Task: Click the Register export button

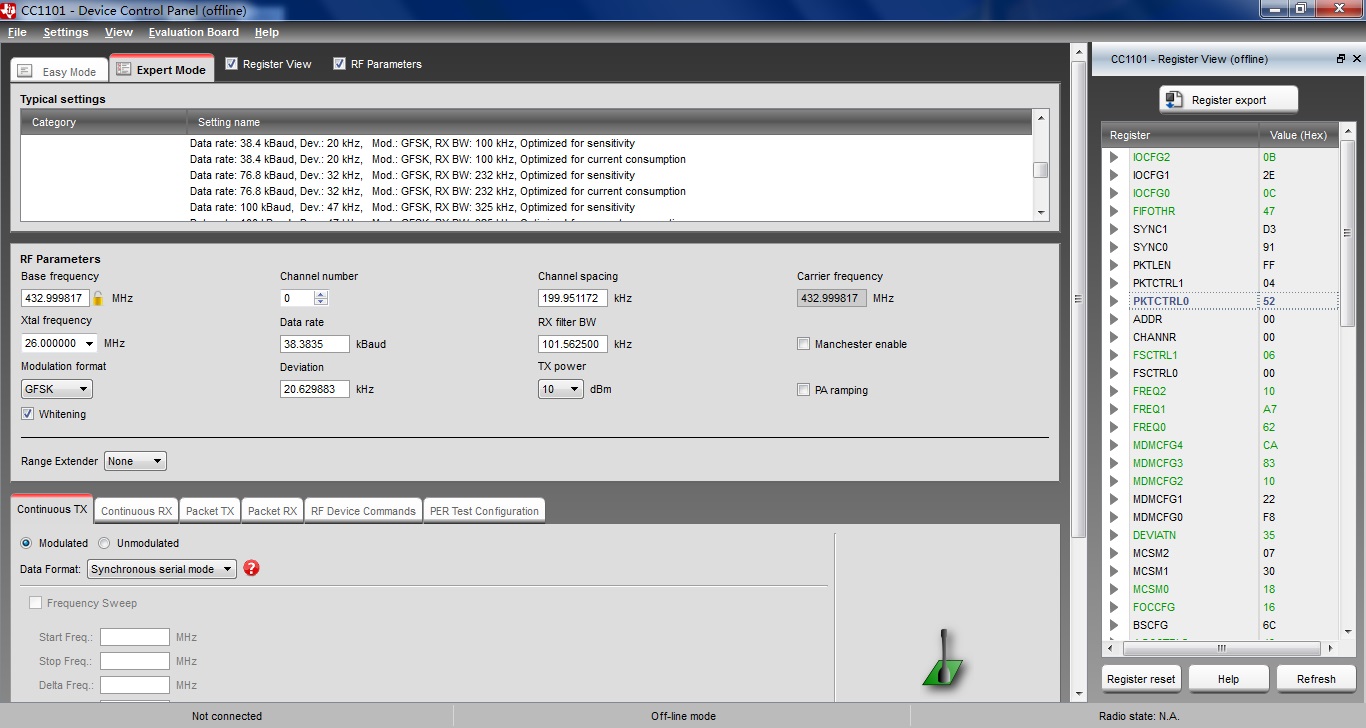Action: coord(1229,100)
